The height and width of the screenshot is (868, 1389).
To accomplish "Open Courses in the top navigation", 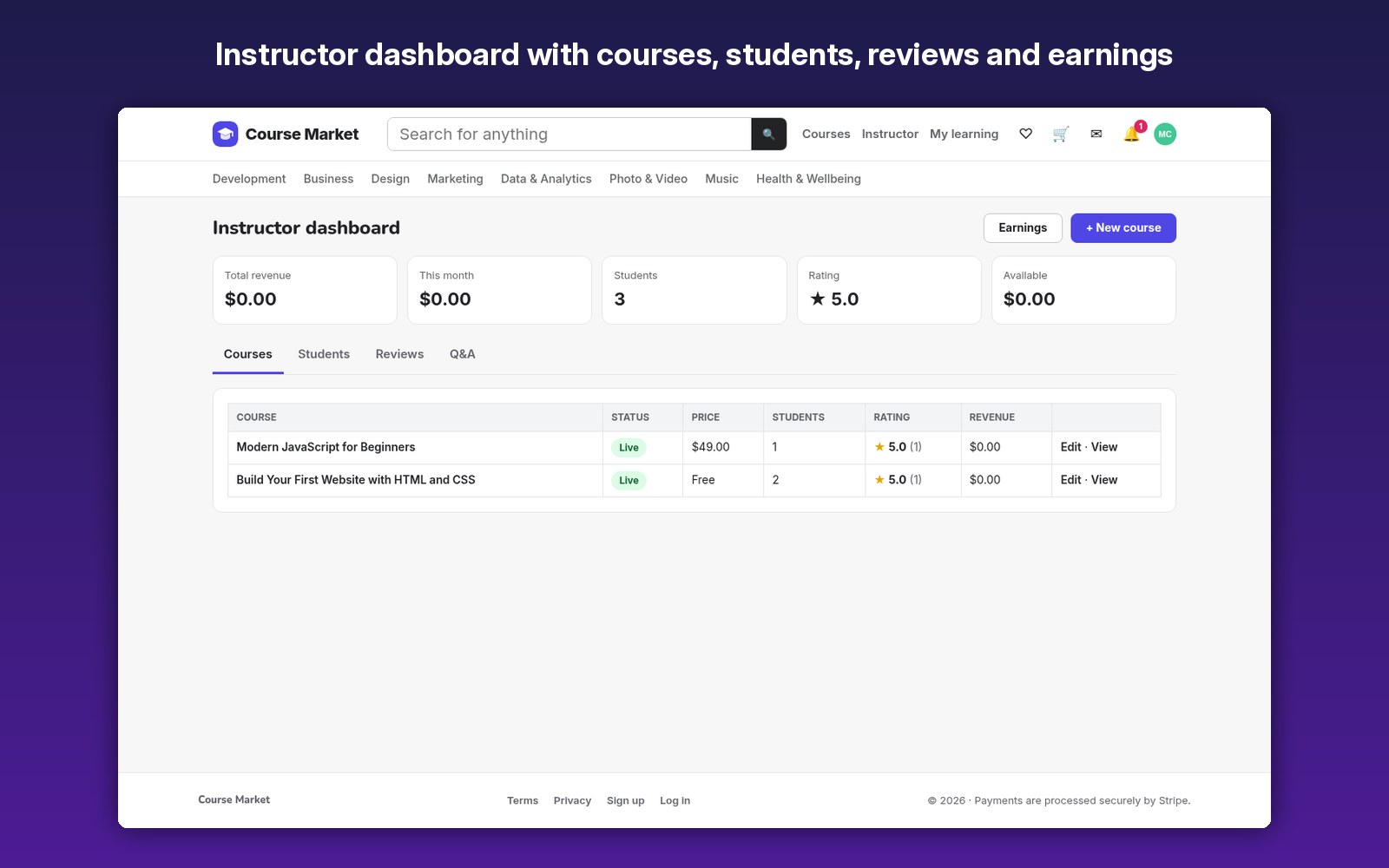I will point(826,134).
